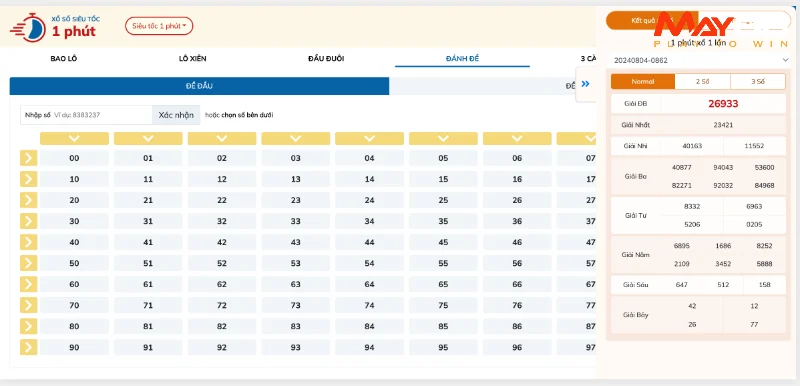This screenshot has height=386, width=800.
Task: Select whole column above number 03
Action: 296,138
